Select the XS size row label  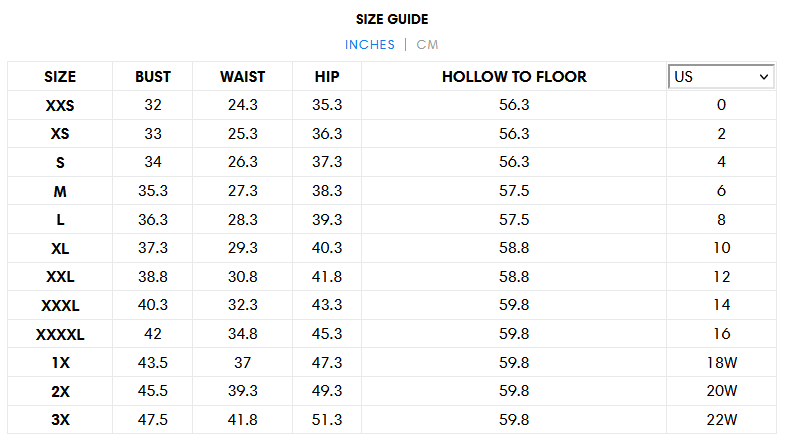[60, 134]
